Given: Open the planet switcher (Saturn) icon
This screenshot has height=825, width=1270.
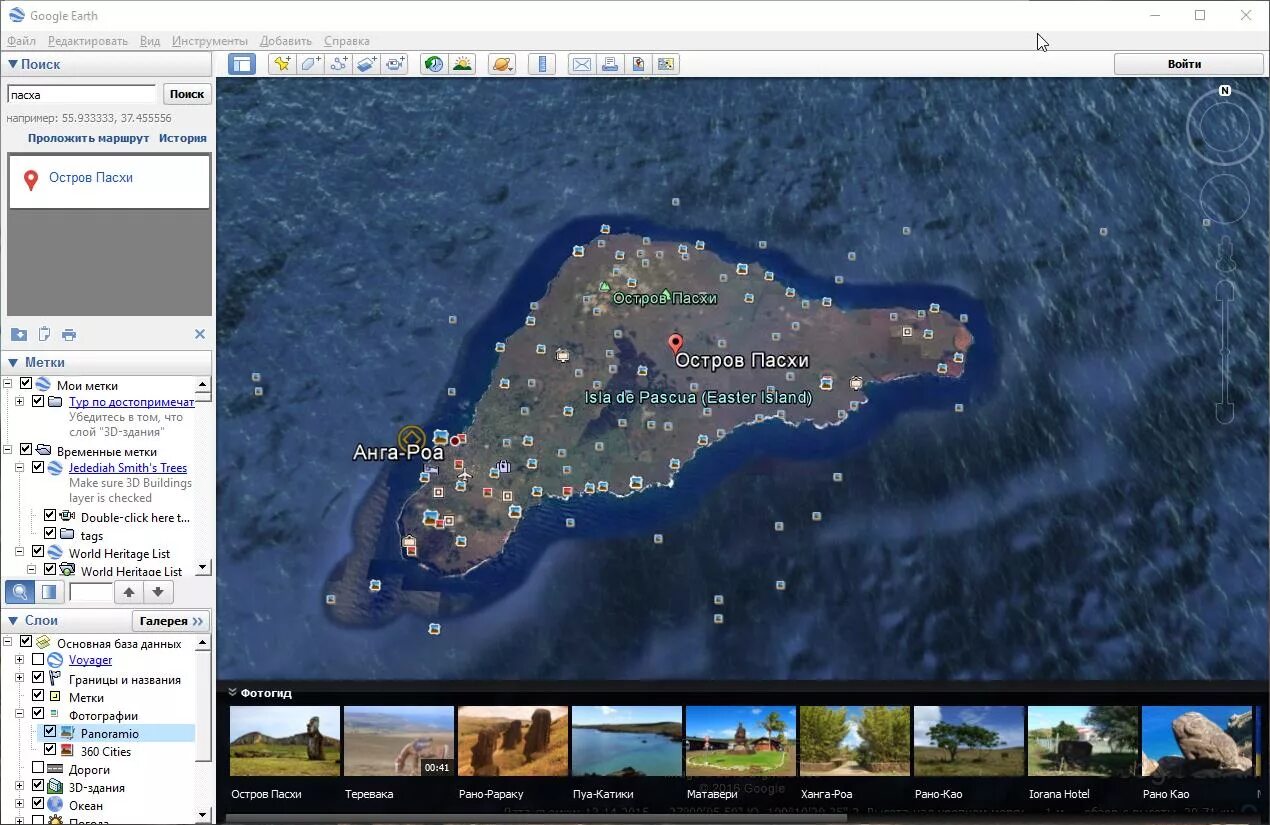Looking at the screenshot, I should pyautogui.click(x=502, y=64).
